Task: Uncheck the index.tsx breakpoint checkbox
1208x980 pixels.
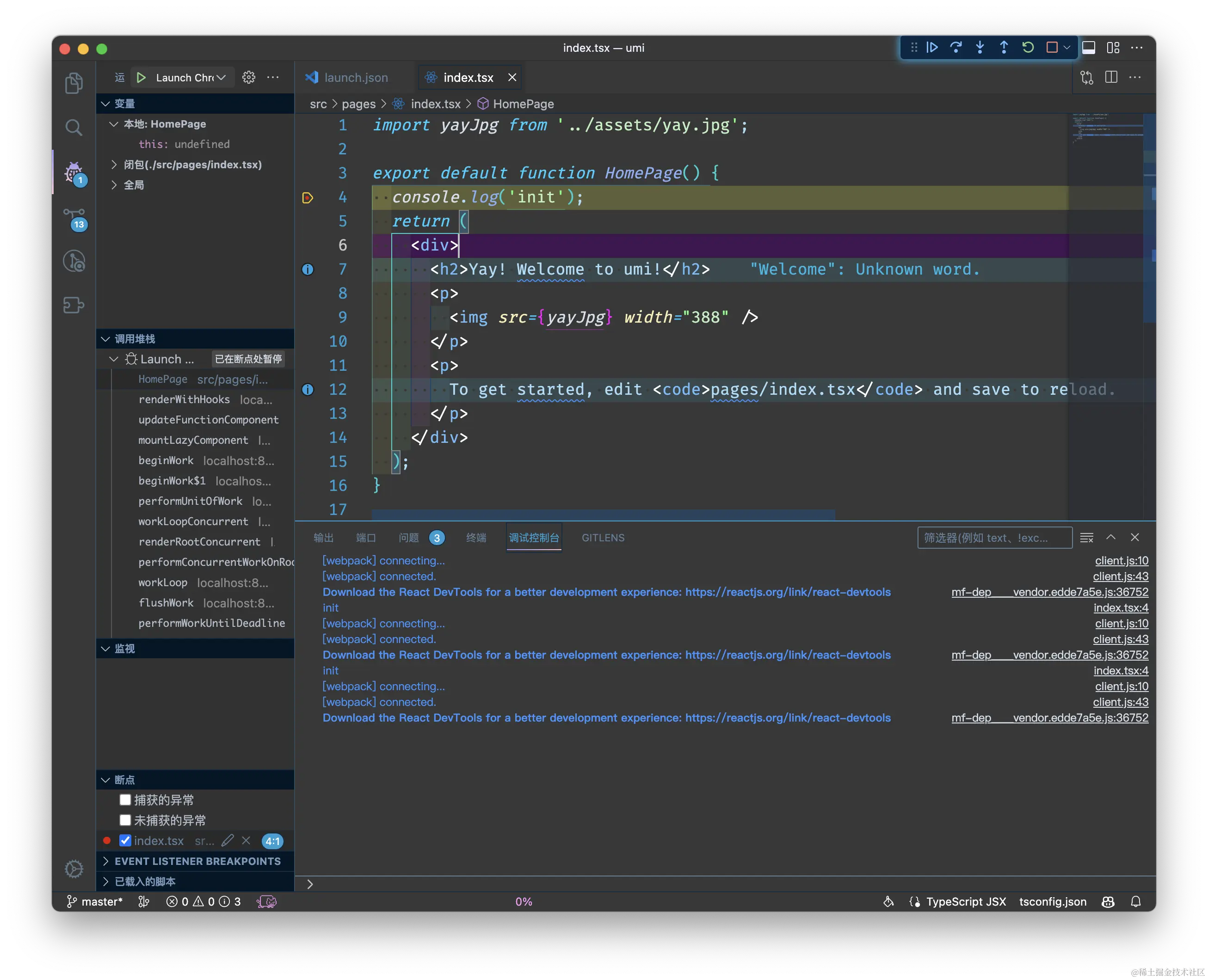Action: click(125, 840)
